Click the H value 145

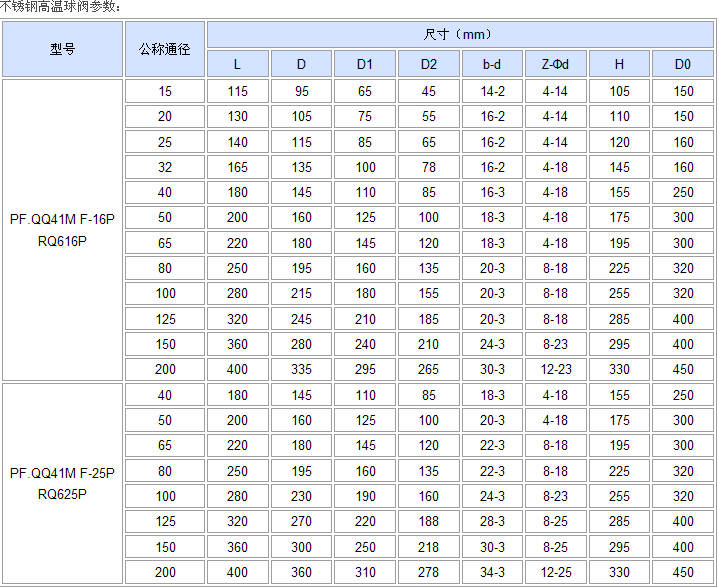coord(619,167)
